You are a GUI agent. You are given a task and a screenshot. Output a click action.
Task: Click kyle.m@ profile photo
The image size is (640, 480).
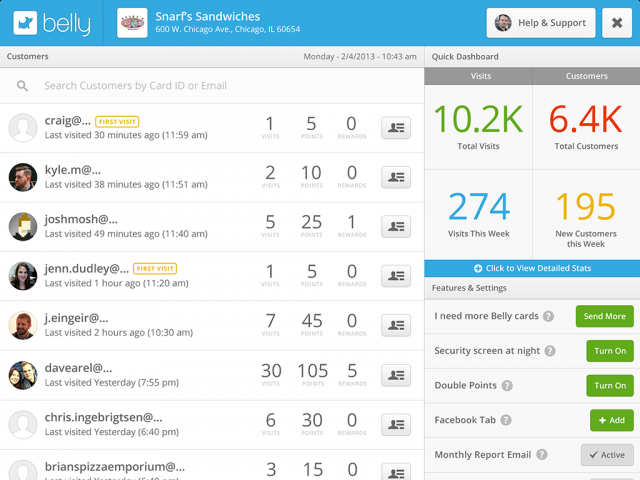click(x=23, y=177)
